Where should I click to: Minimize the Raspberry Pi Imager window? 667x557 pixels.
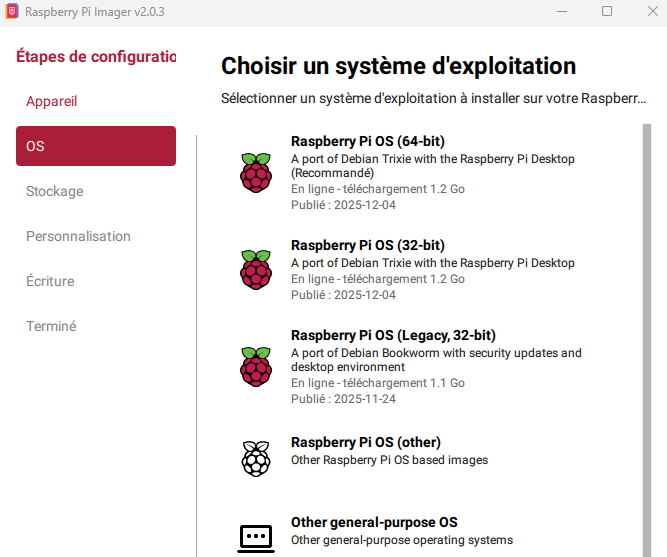[562, 11]
